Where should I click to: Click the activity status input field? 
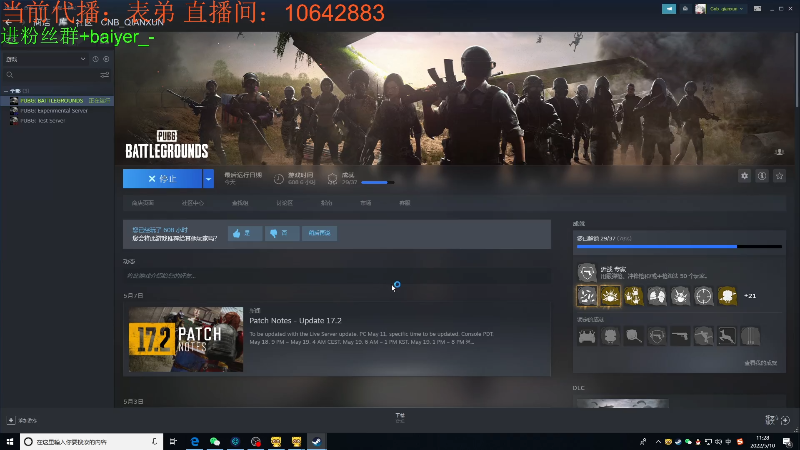337,276
